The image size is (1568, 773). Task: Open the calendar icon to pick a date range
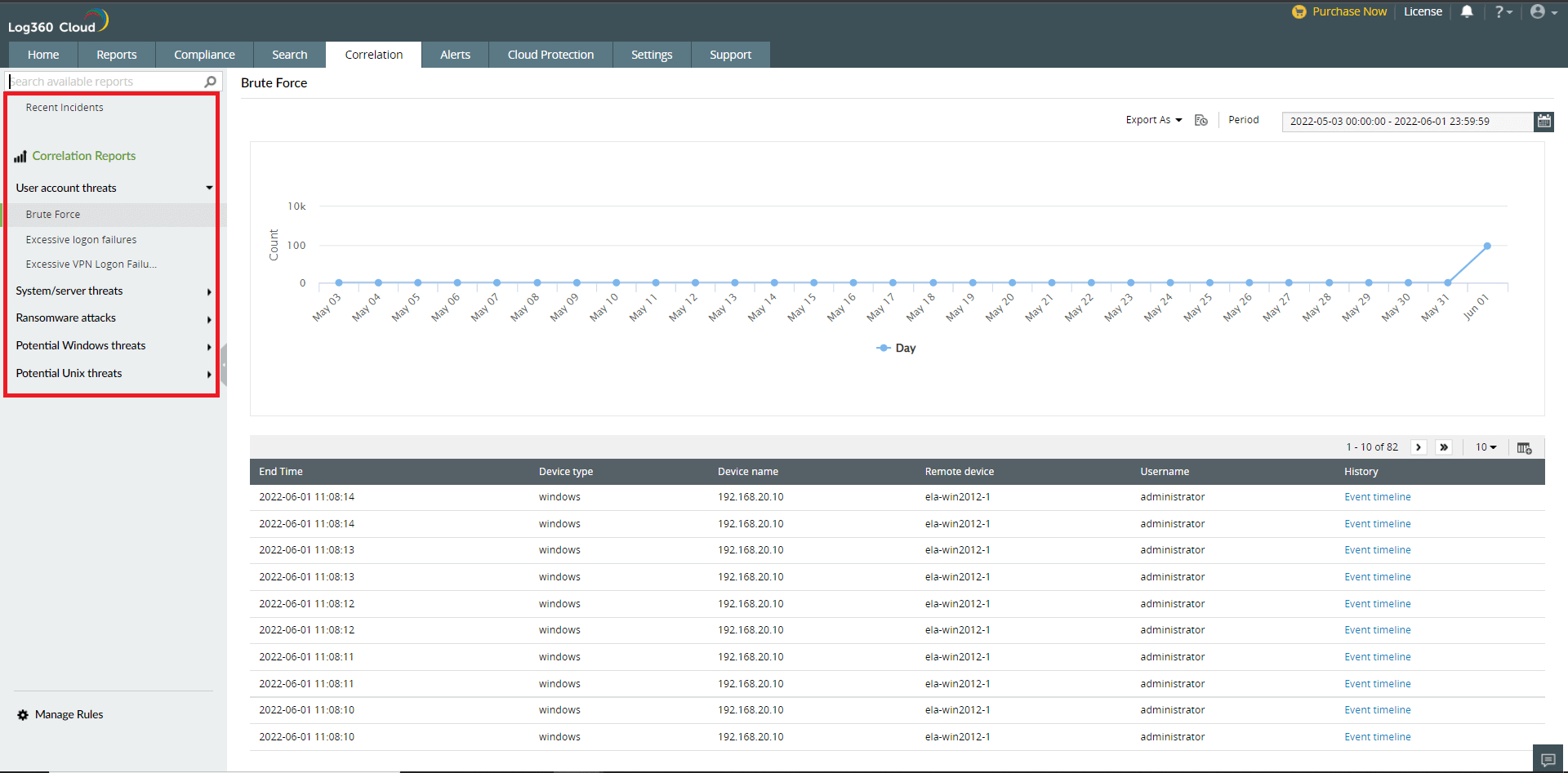(1543, 121)
